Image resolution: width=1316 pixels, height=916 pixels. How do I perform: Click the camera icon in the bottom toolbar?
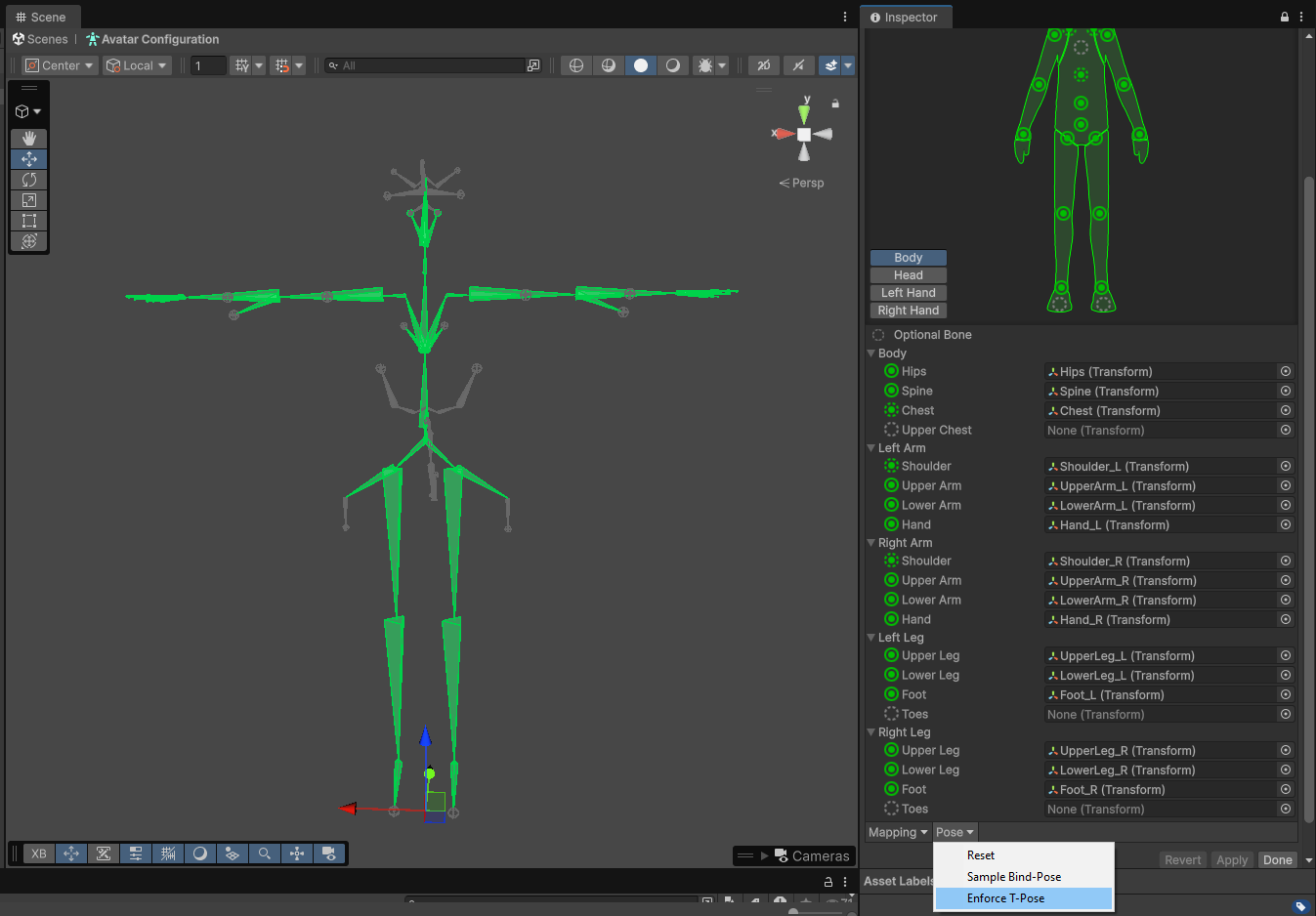(330, 853)
